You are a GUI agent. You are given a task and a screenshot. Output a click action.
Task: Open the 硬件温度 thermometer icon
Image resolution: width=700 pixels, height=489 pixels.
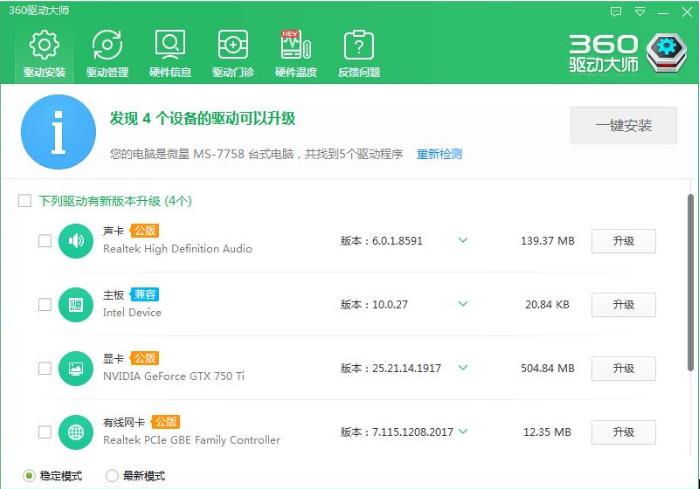pos(295,46)
